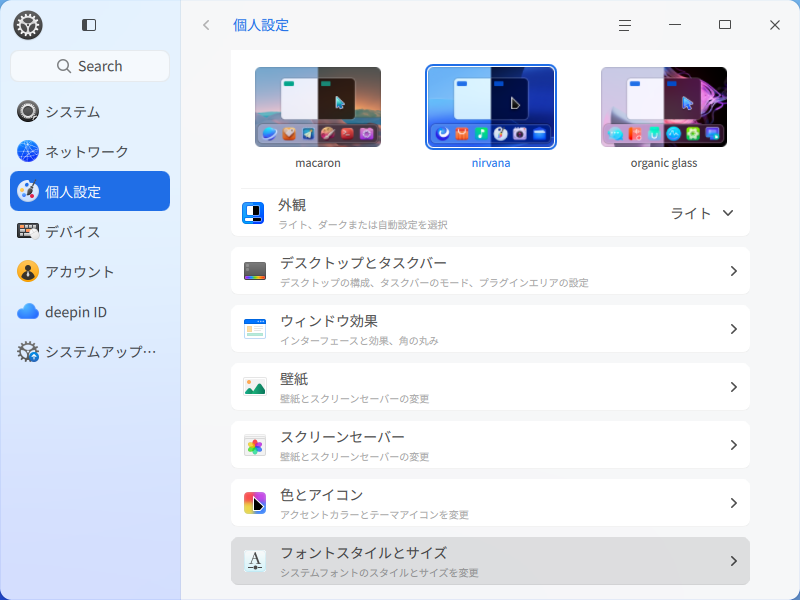The image size is (800, 600).
Task: Click the ウィンドウ効果 window icon
Action: click(255, 329)
